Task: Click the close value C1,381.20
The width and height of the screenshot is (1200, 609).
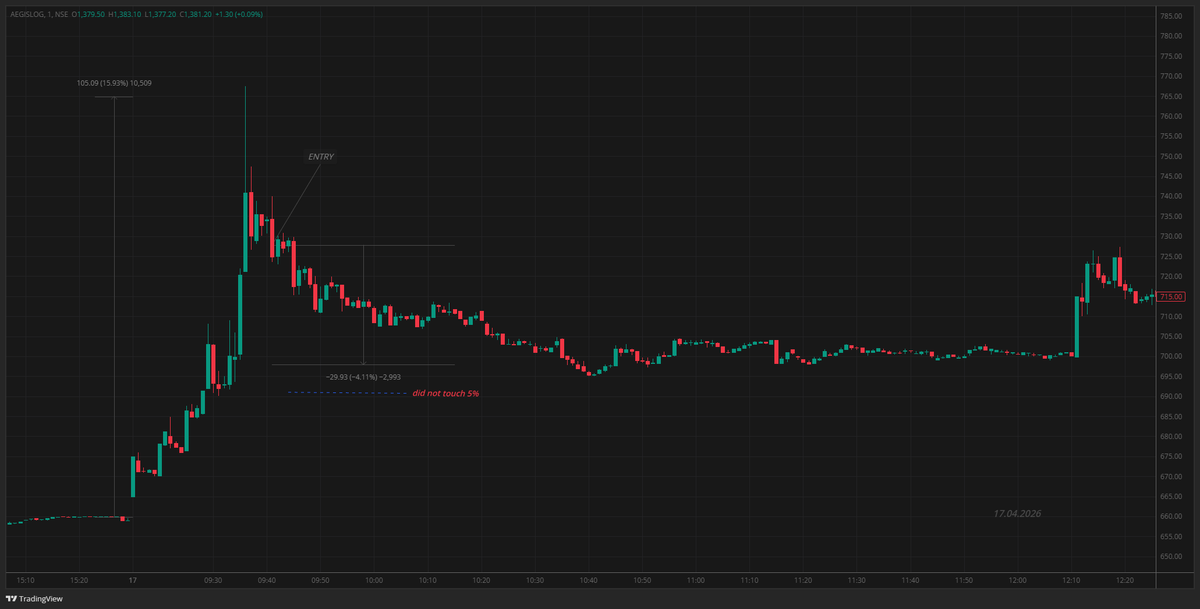Action: 195,15
